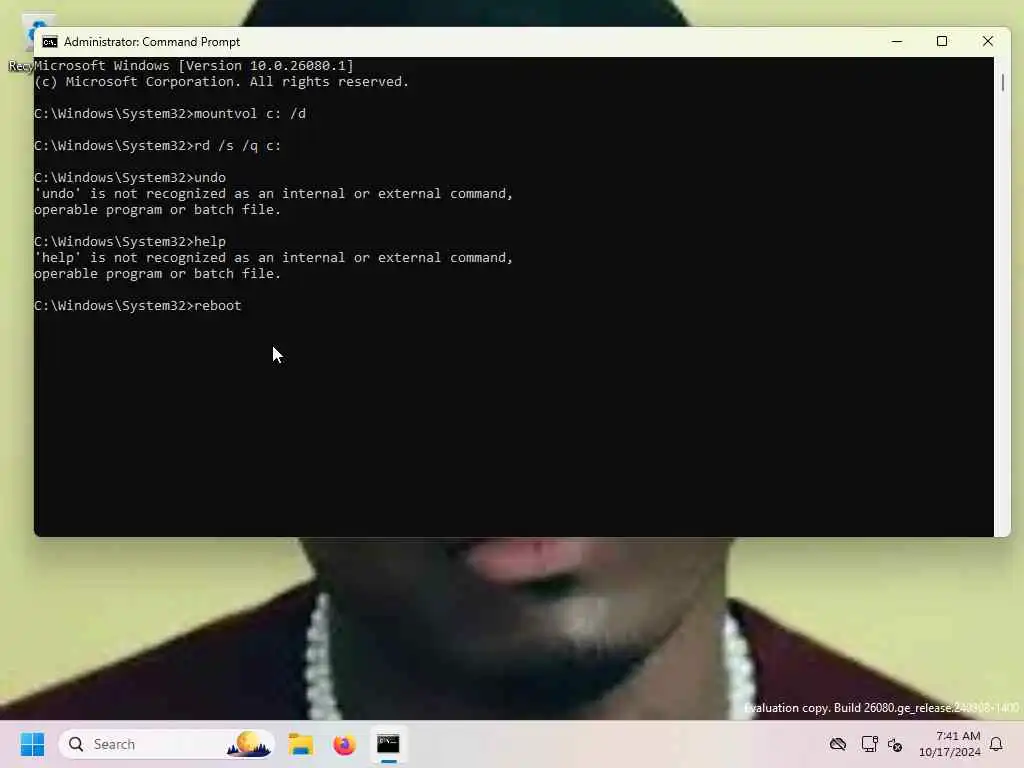Click the muted volume tray icon

click(x=895, y=744)
